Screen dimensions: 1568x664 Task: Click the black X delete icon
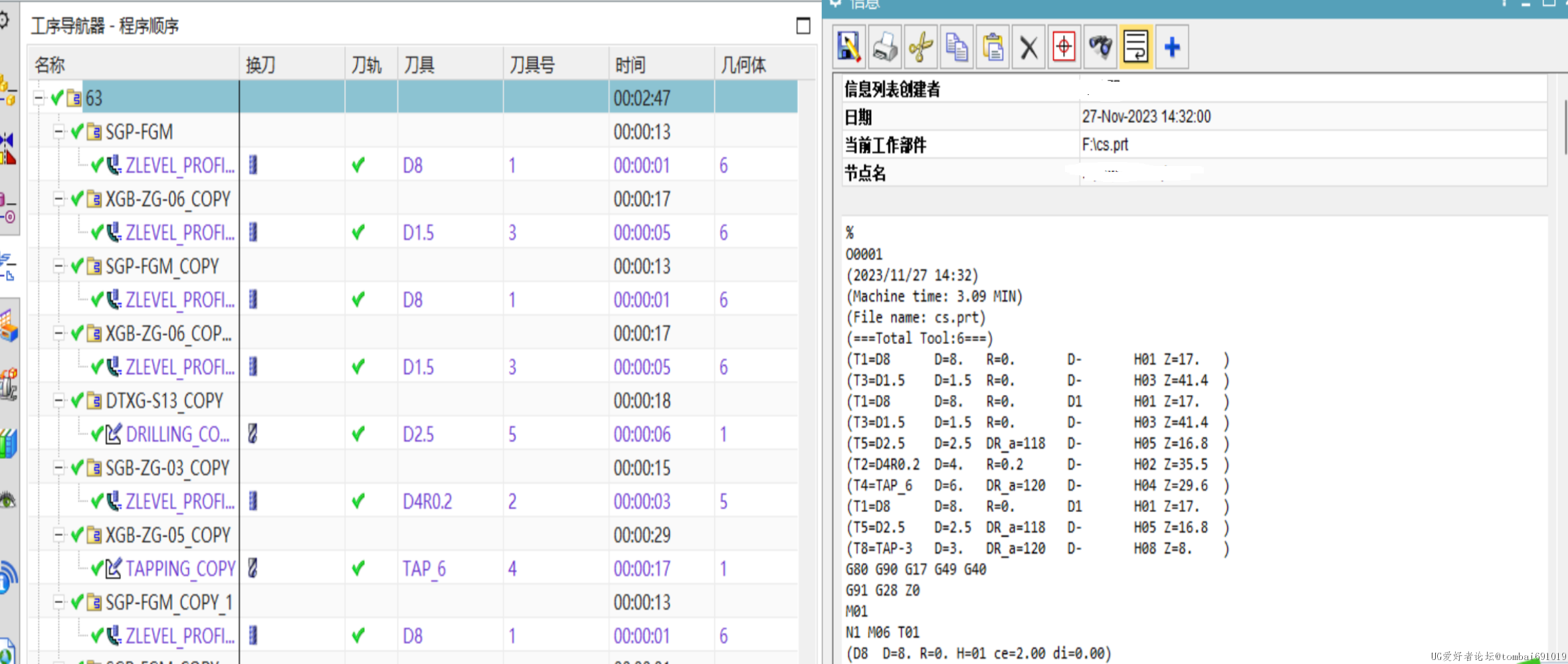[x=1029, y=47]
